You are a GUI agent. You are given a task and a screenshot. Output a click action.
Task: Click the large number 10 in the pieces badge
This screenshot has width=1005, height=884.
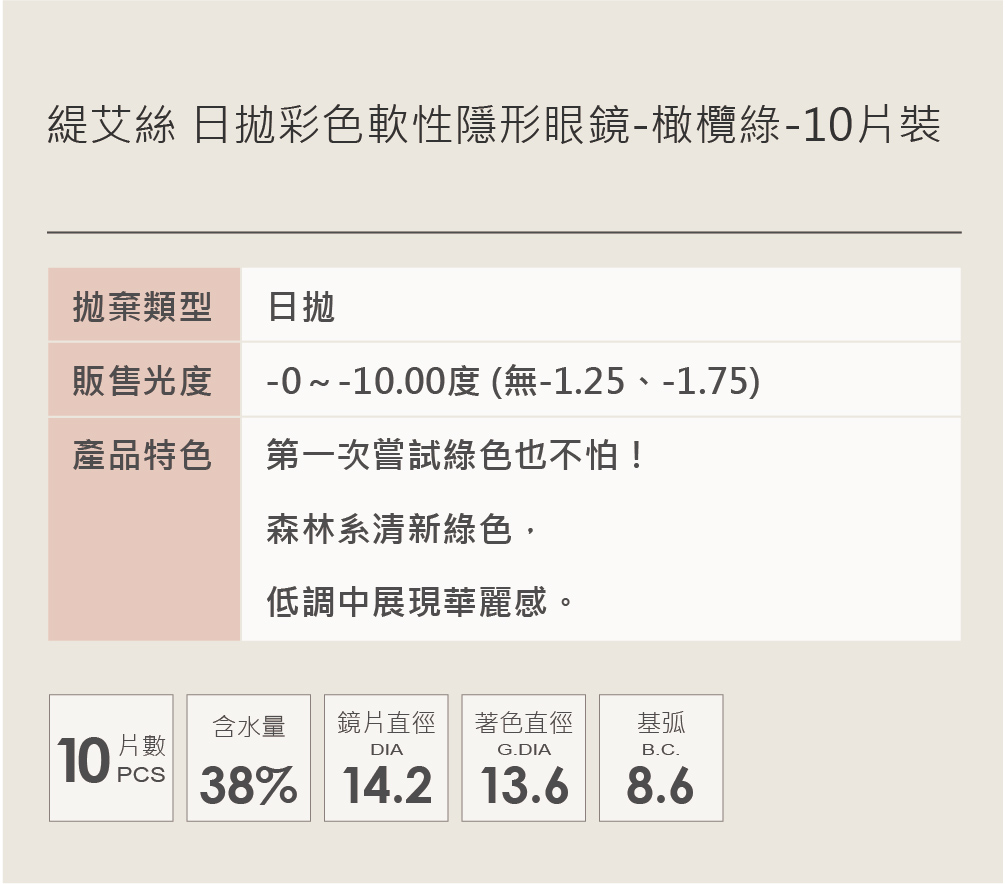[x=83, y=762]
